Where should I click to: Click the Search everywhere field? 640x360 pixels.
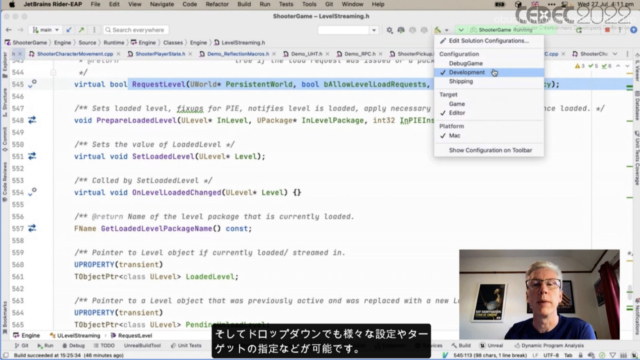pyautogui.click(x=136, y=30)
